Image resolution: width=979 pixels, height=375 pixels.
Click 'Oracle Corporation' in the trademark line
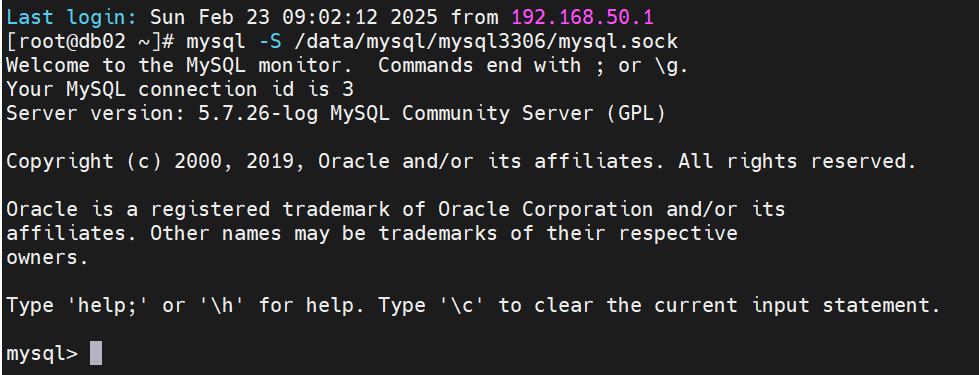[546, 209]
